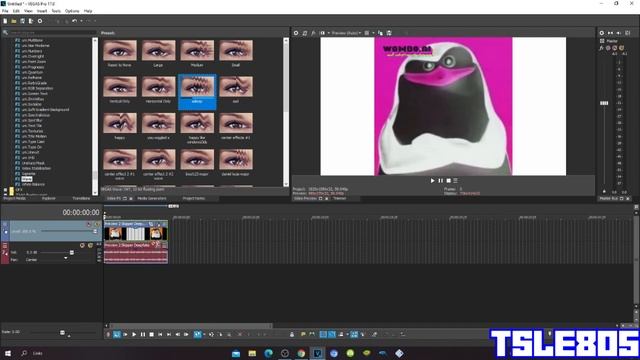Select the highlighted Wave effect in plug-in list
The height and width of the screenshot is (360, 640).
tap(27, 179)
